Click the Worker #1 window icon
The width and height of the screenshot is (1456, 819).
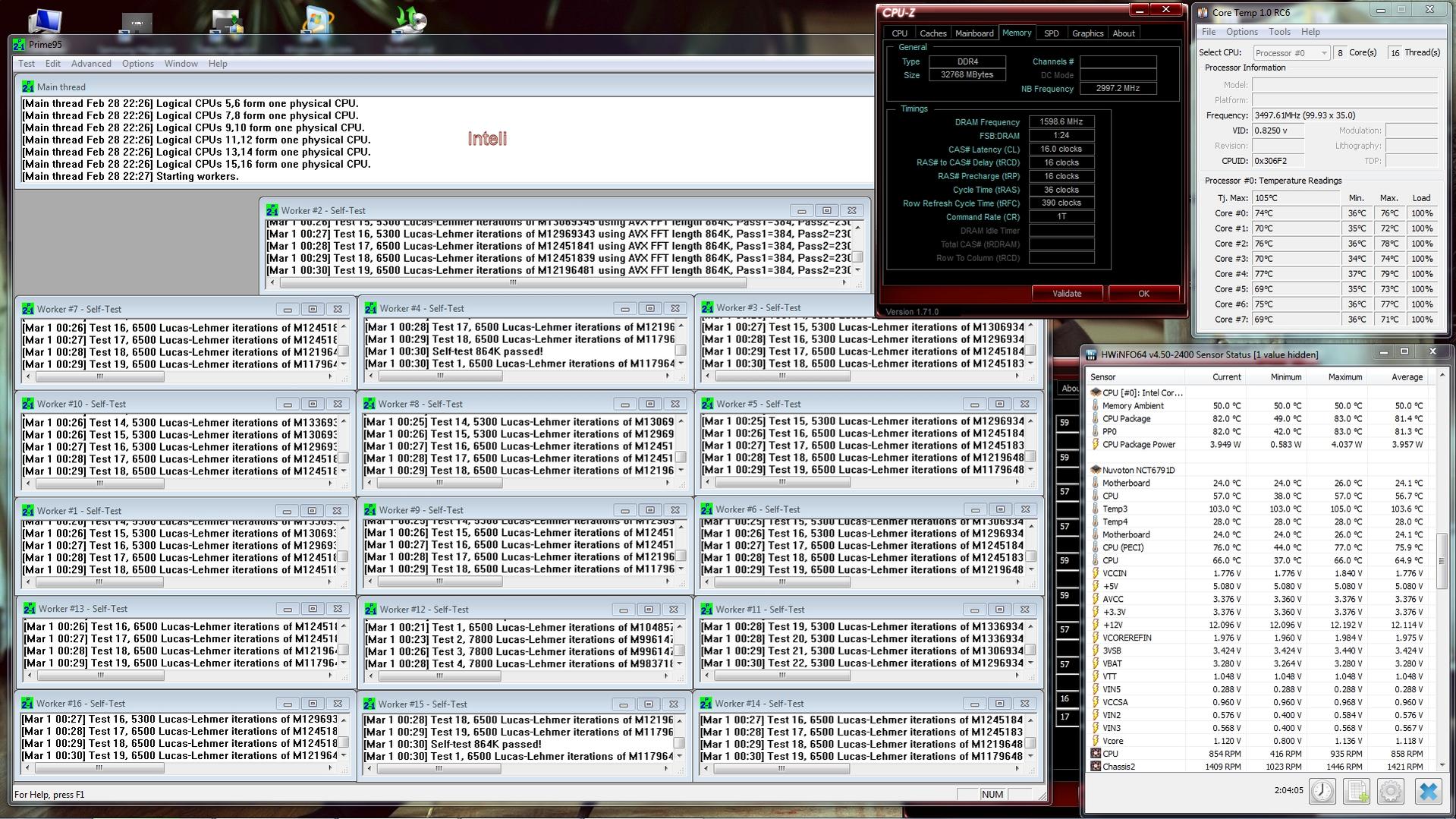28,511
